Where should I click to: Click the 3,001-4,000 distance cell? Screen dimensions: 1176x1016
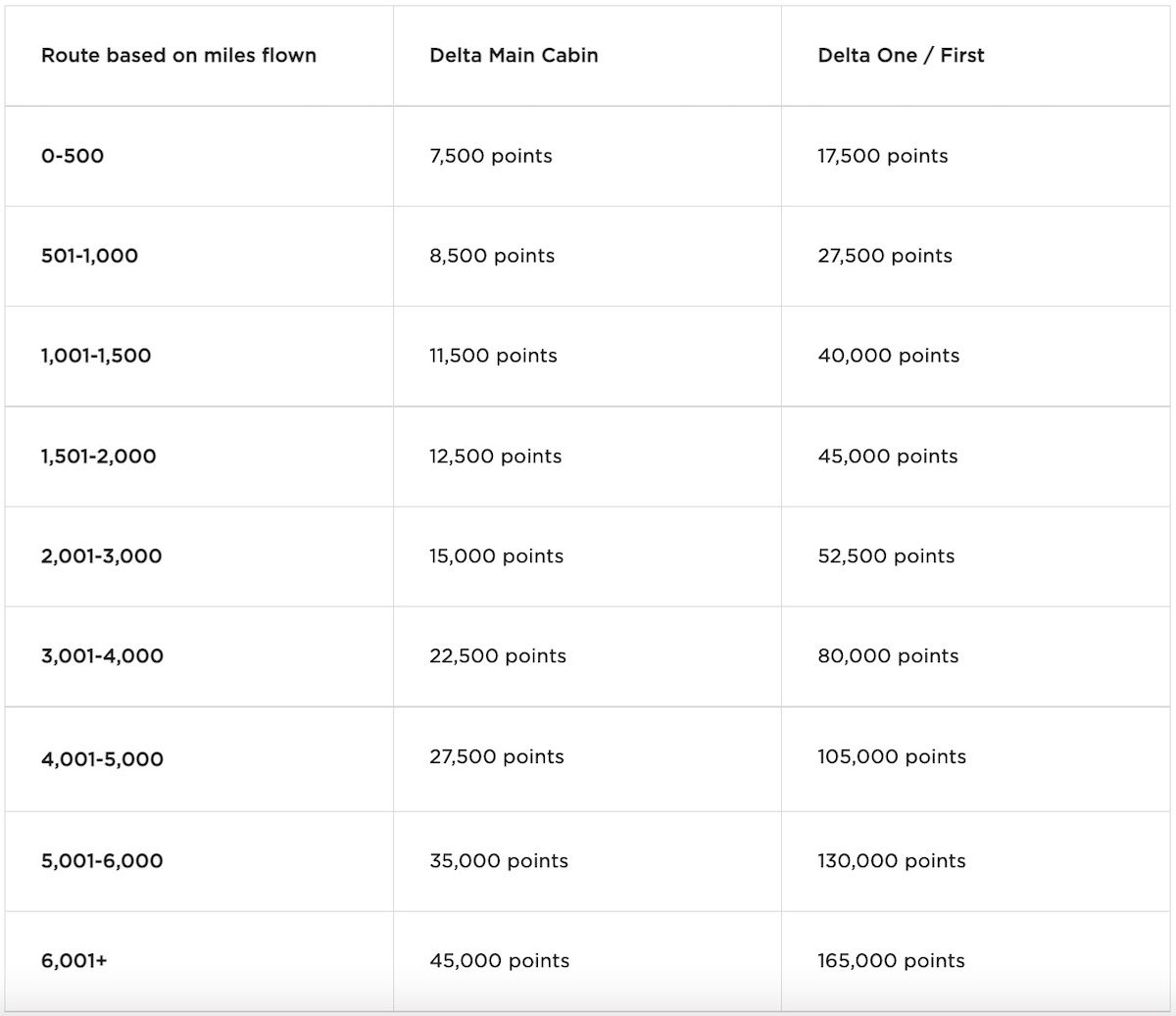(x=102, y=656)
